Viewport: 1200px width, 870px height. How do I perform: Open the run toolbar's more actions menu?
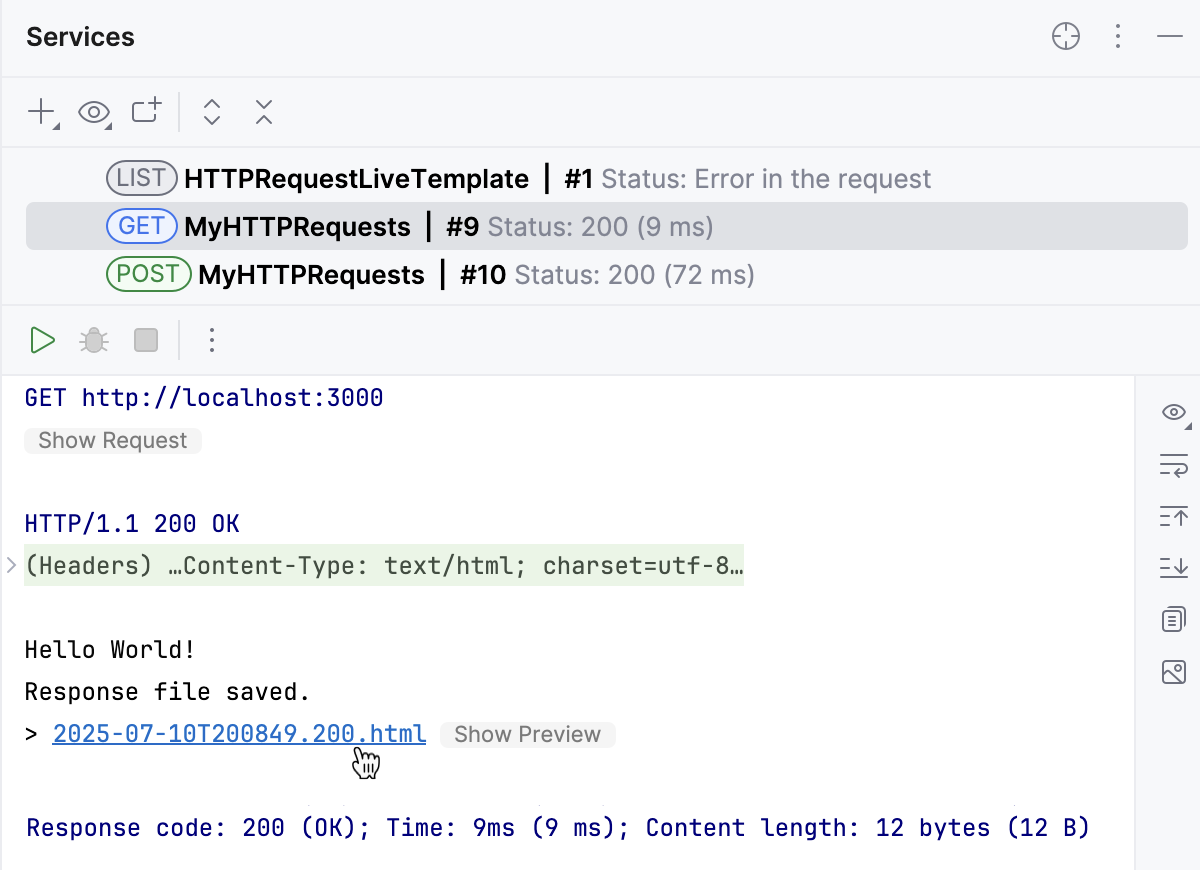(212, 340)
